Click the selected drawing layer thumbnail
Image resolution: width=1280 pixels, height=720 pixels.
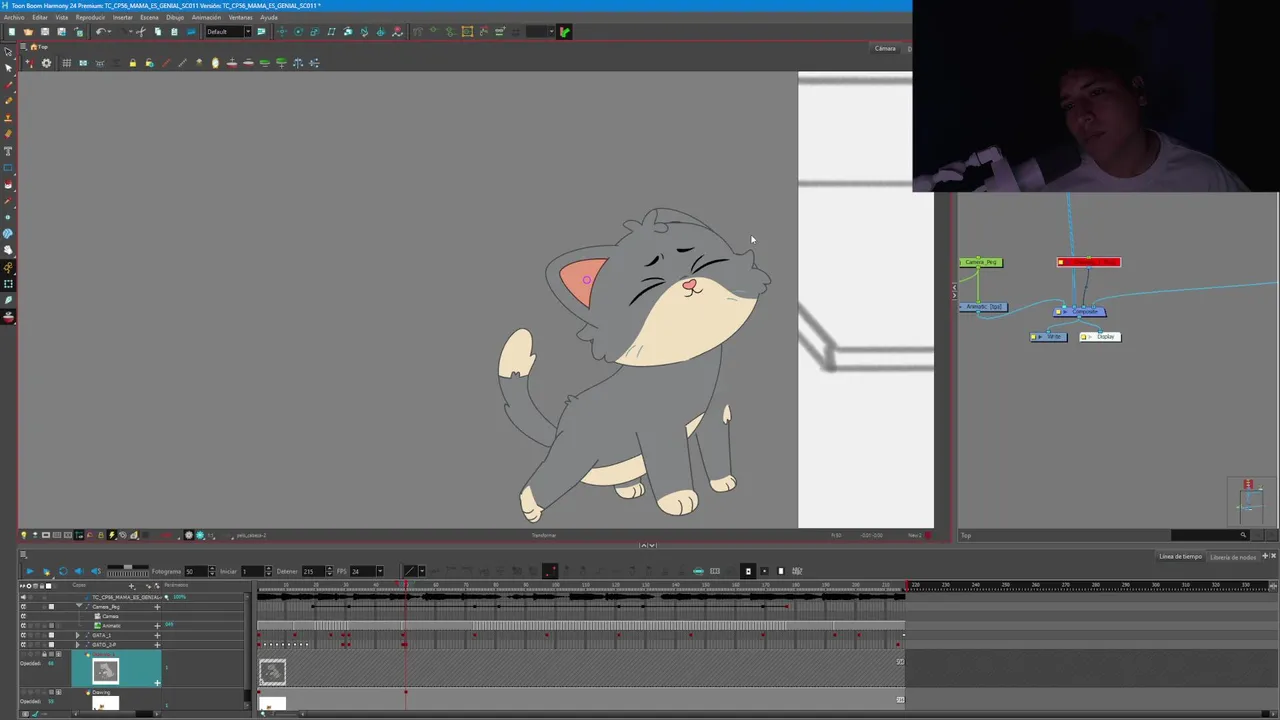(x=105, y=671)
